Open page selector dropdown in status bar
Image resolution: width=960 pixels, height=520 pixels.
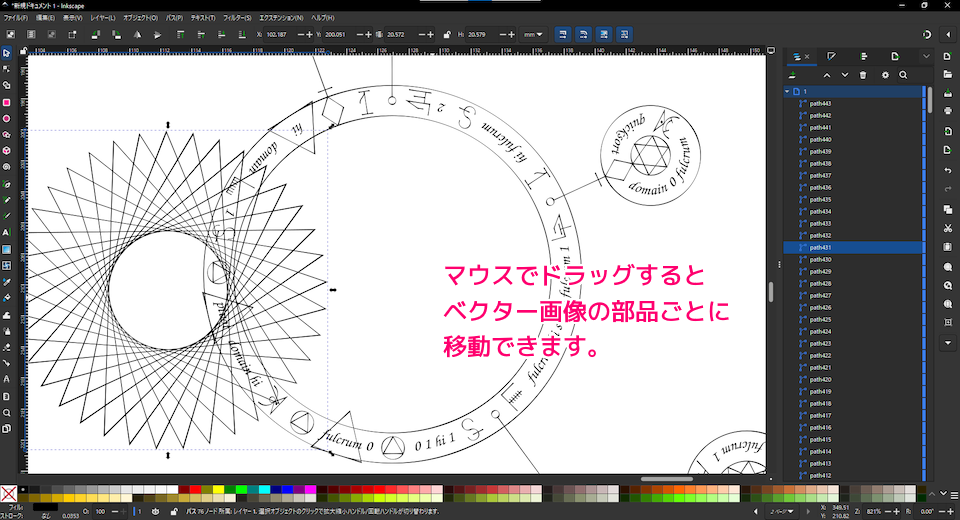781,511
